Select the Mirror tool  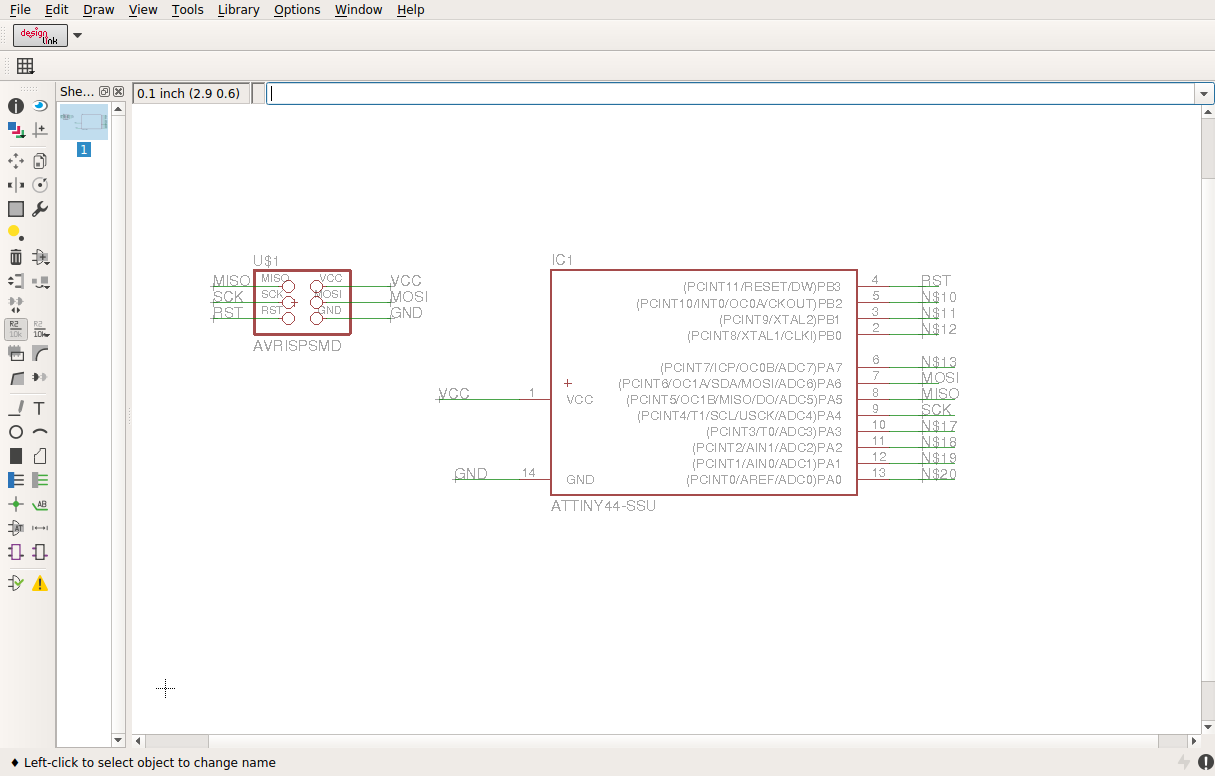tap(16, 185)
